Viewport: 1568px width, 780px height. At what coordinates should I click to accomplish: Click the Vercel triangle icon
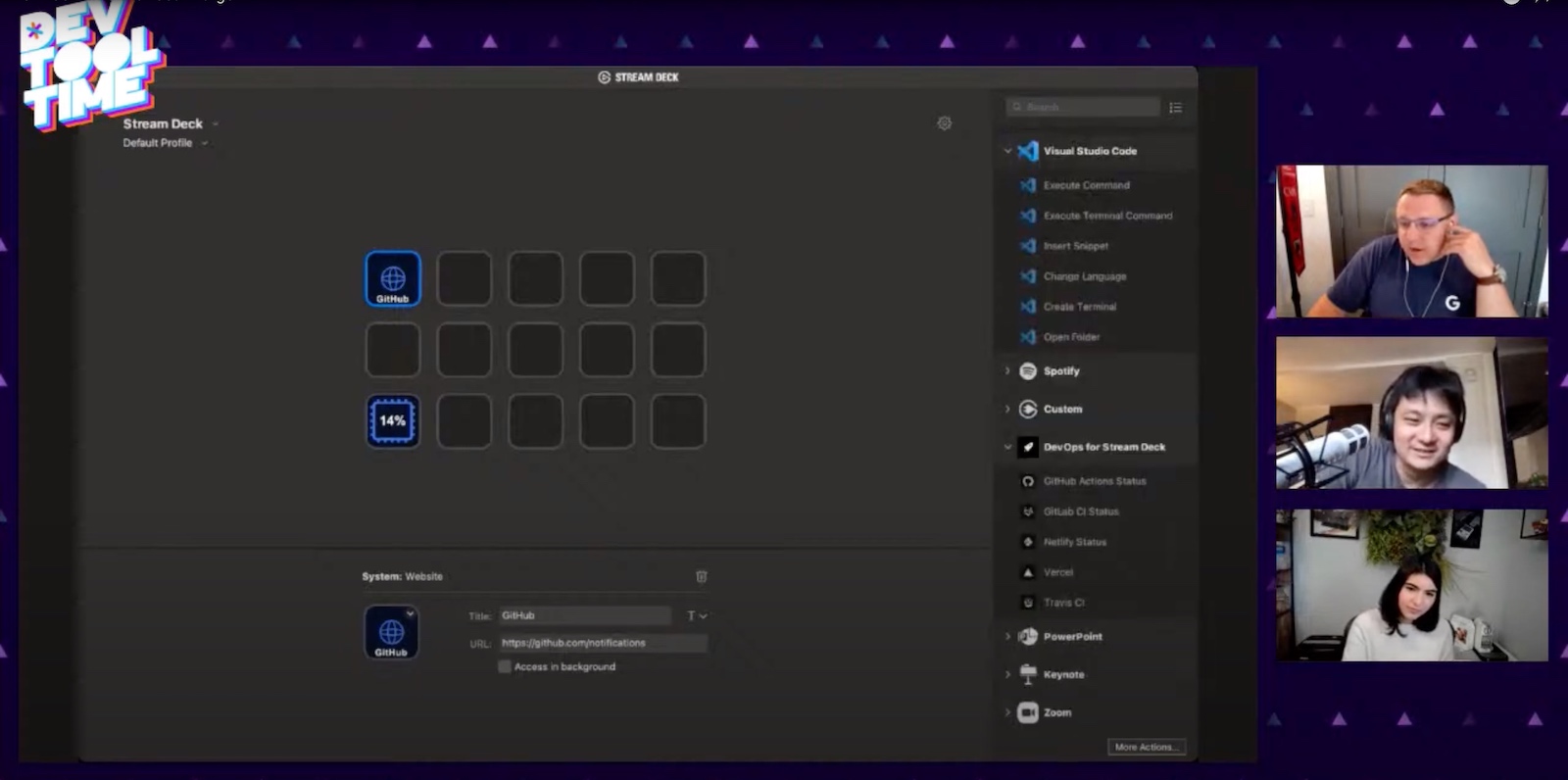click(x=1028, y=572)
